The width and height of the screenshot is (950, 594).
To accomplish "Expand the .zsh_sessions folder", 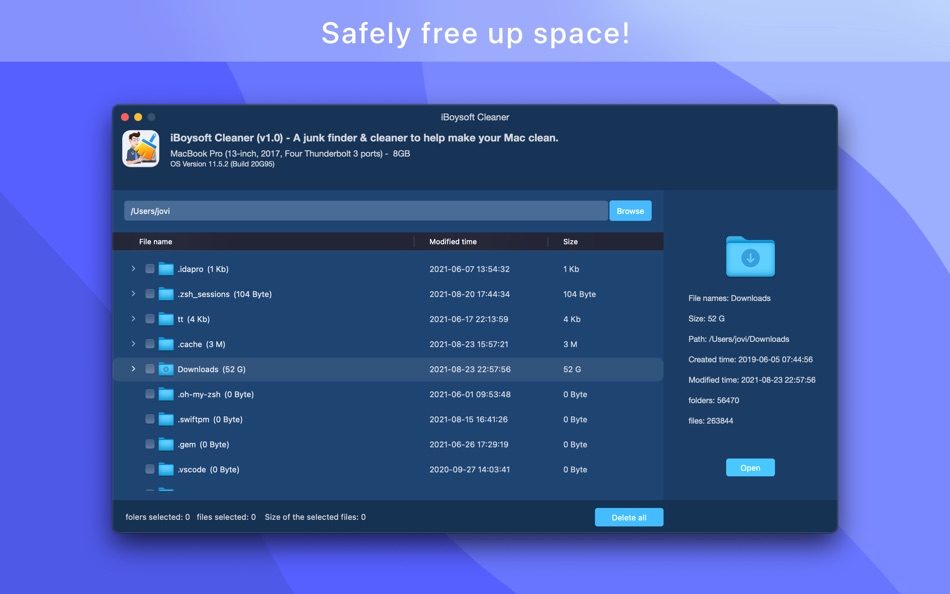I will 133,294.
